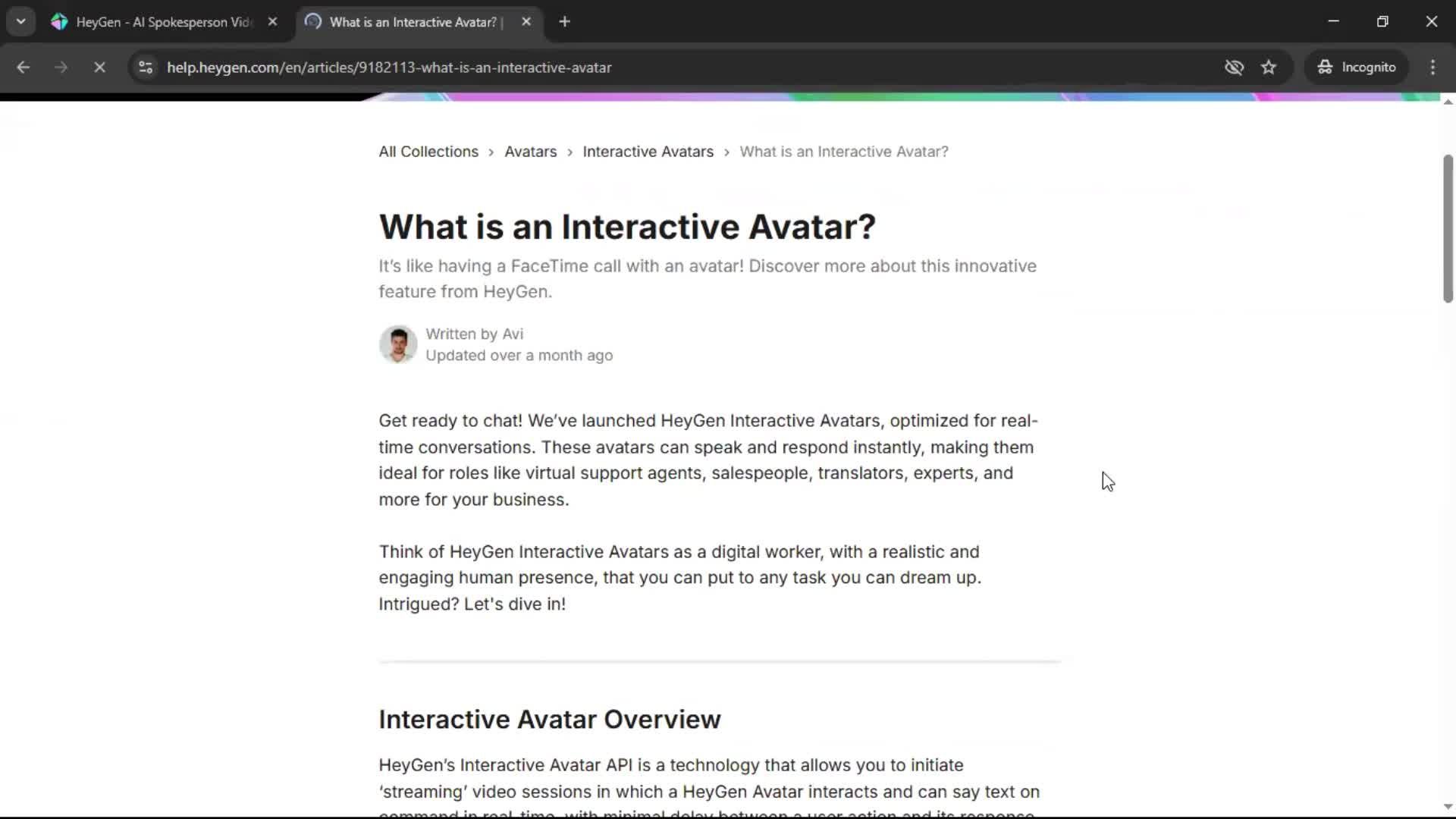
Task: Switch to HeyGen AI Spokesperson tab
Action: click(x=163, y=22)
